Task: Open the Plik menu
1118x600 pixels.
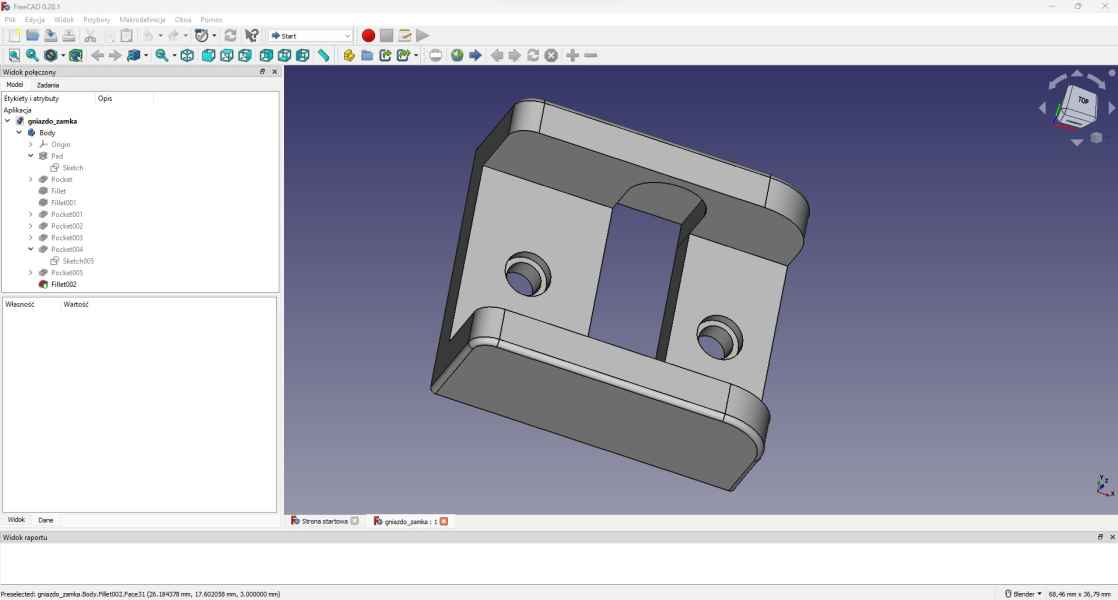Action: tap(10, 20)
